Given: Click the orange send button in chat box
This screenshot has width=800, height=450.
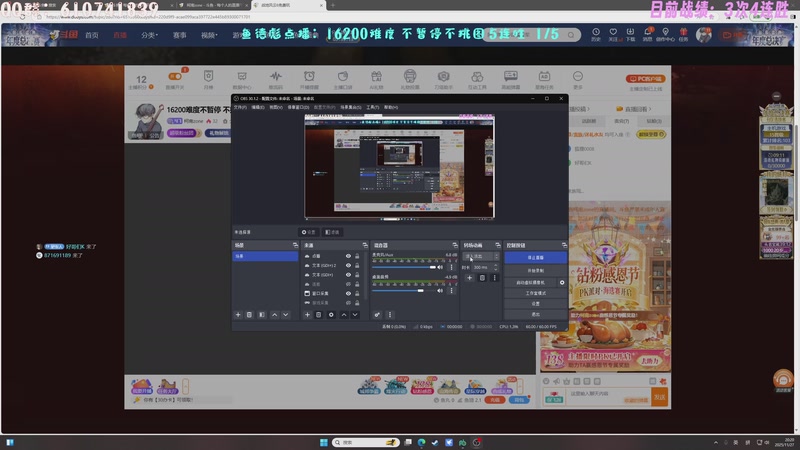Looking at the screenshot, I should click(660, 397).
